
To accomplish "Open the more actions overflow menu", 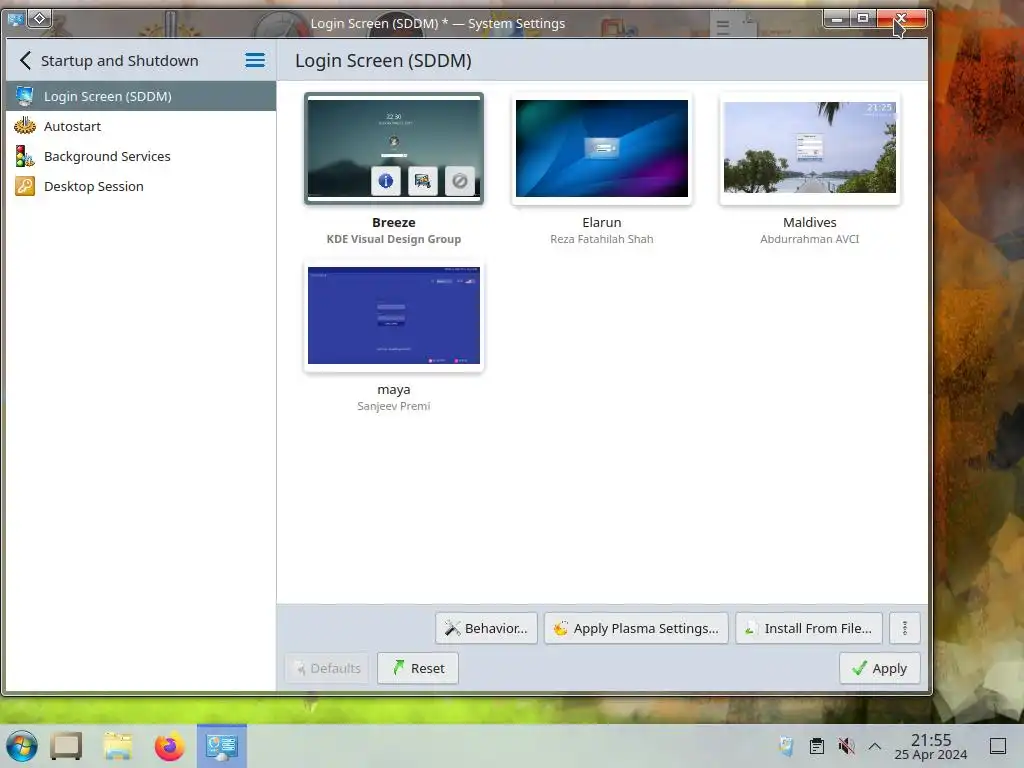I will (904, 628).
